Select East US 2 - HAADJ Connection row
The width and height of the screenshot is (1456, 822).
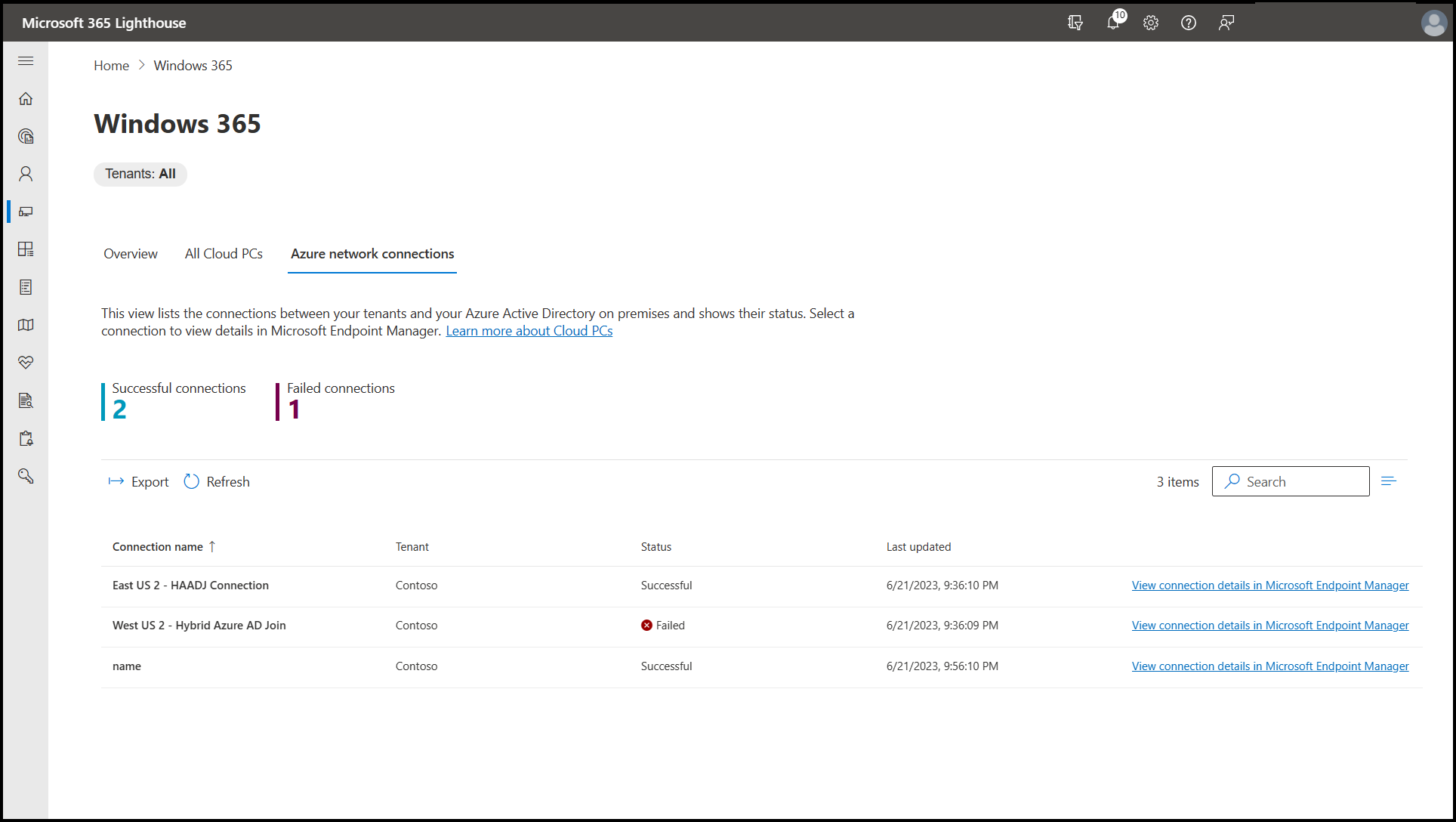click(761, 586)
